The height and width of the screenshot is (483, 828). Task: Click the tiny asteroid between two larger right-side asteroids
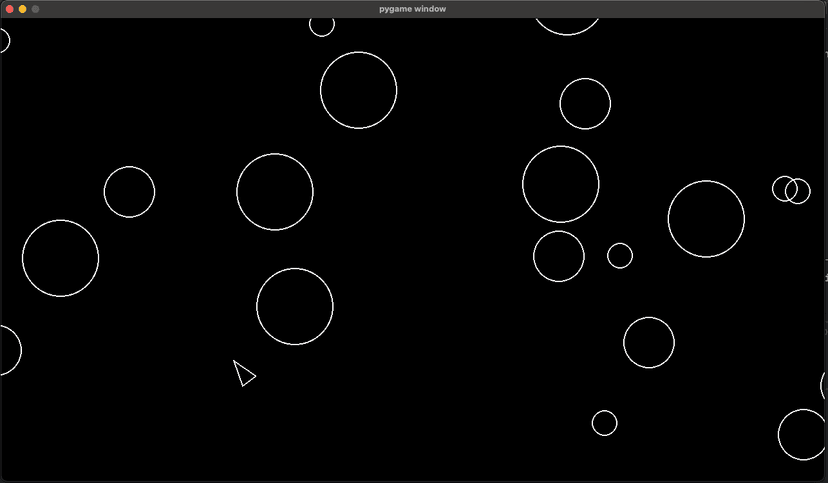tap(620, 256)
